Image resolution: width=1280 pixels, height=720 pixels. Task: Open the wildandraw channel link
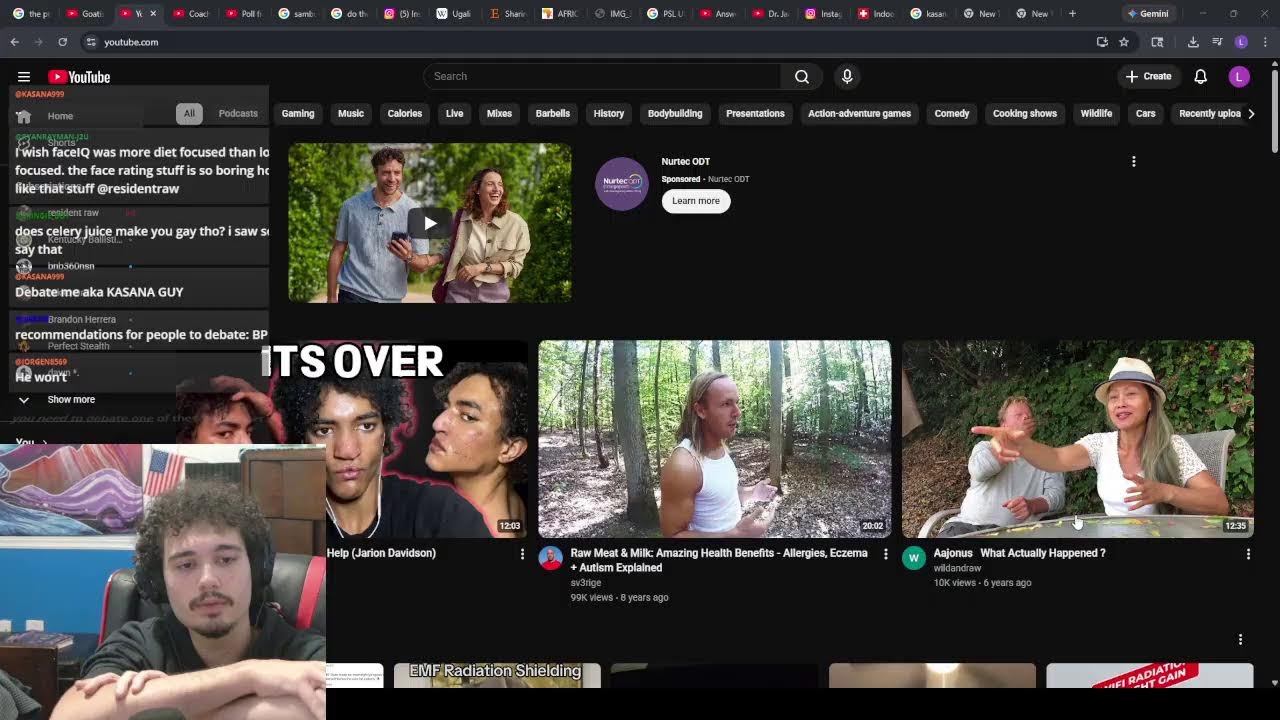click(957, 568)
